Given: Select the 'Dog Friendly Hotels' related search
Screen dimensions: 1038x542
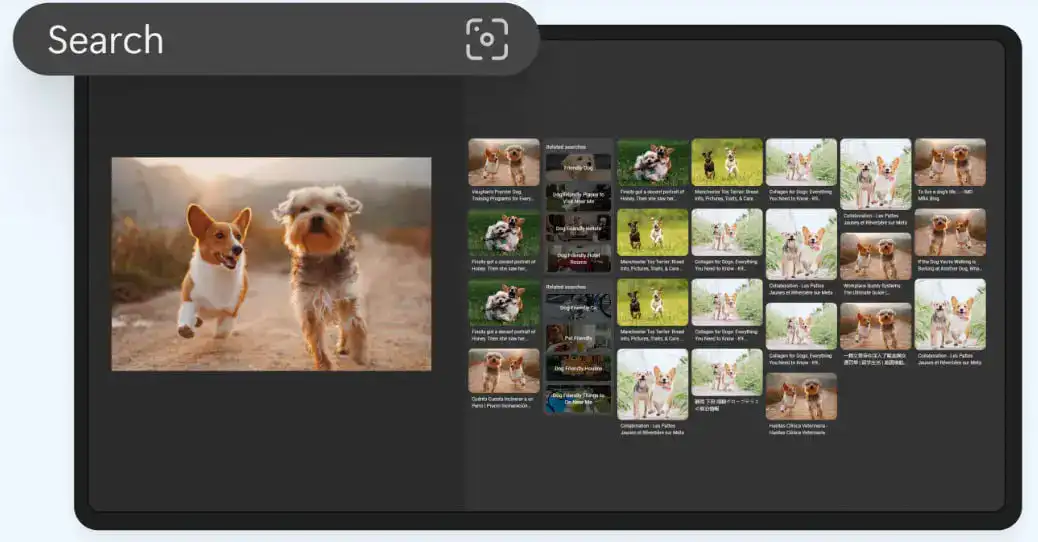Looking at the screenshot, I should click(x=578, y=228).
